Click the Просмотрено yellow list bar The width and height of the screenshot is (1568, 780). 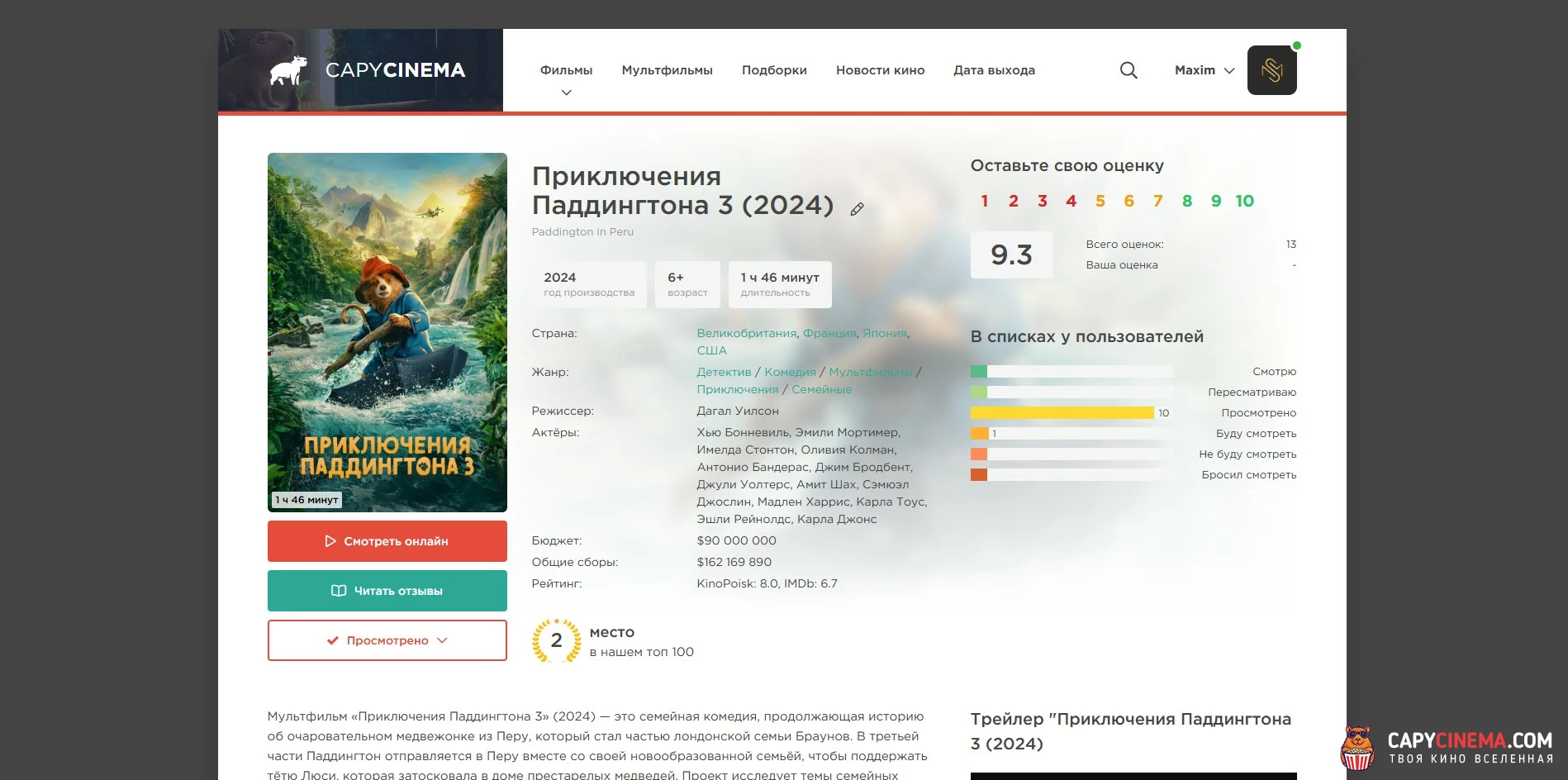pos(1062,412)
